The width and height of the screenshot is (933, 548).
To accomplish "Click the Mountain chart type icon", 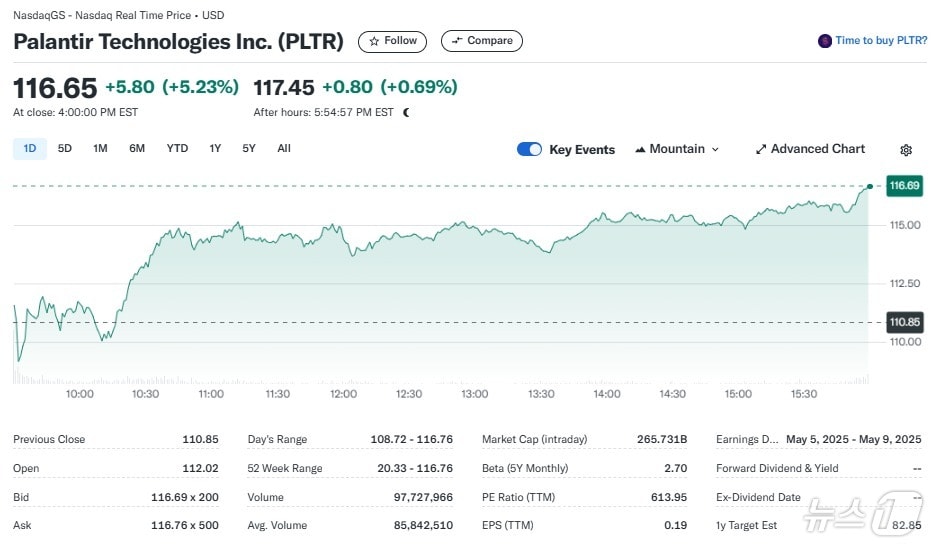I will point(640,149).
